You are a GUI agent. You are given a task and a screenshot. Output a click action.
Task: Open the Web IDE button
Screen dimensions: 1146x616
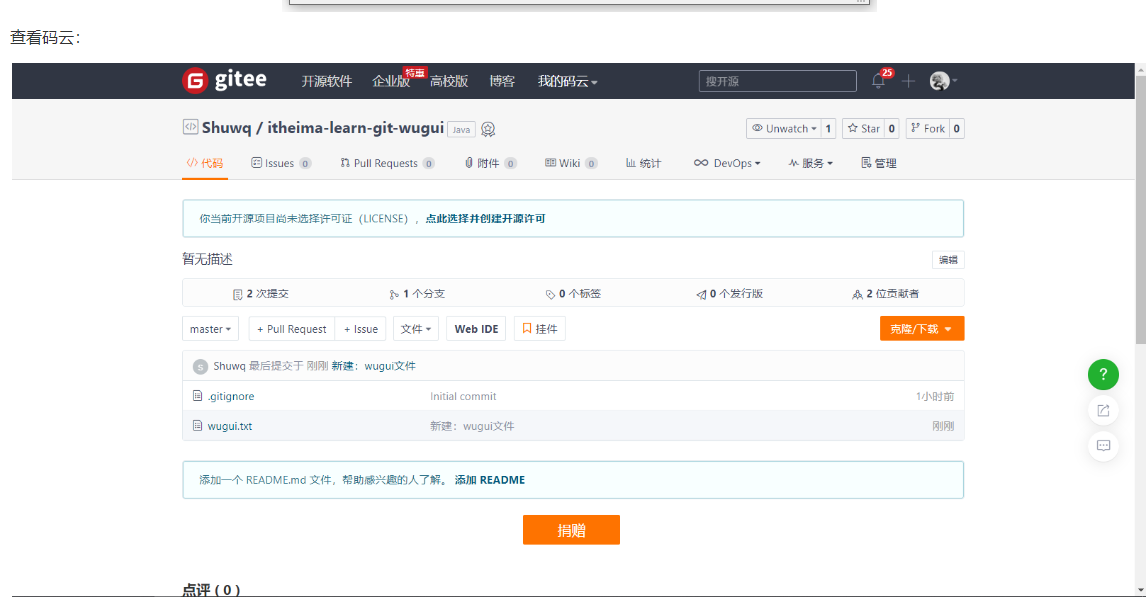[477, 329]
